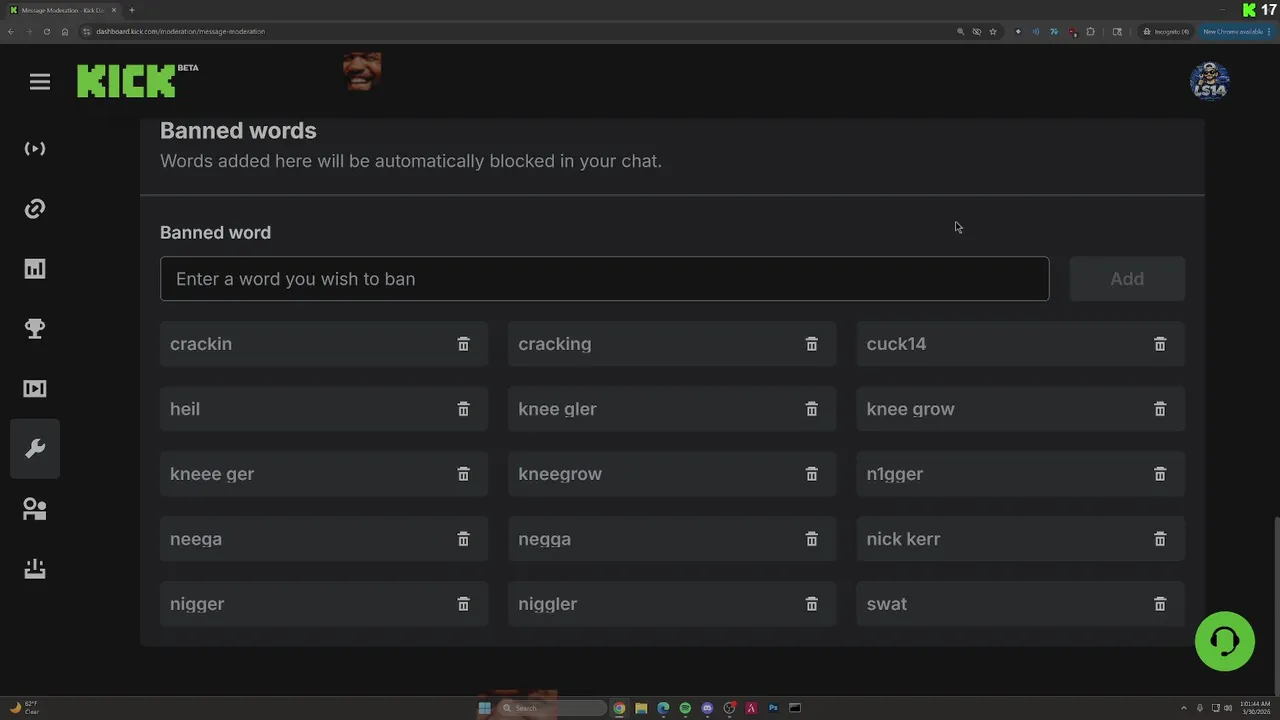
Task: Remove "heil" using its trash icon
Action: tap(463, 409)
